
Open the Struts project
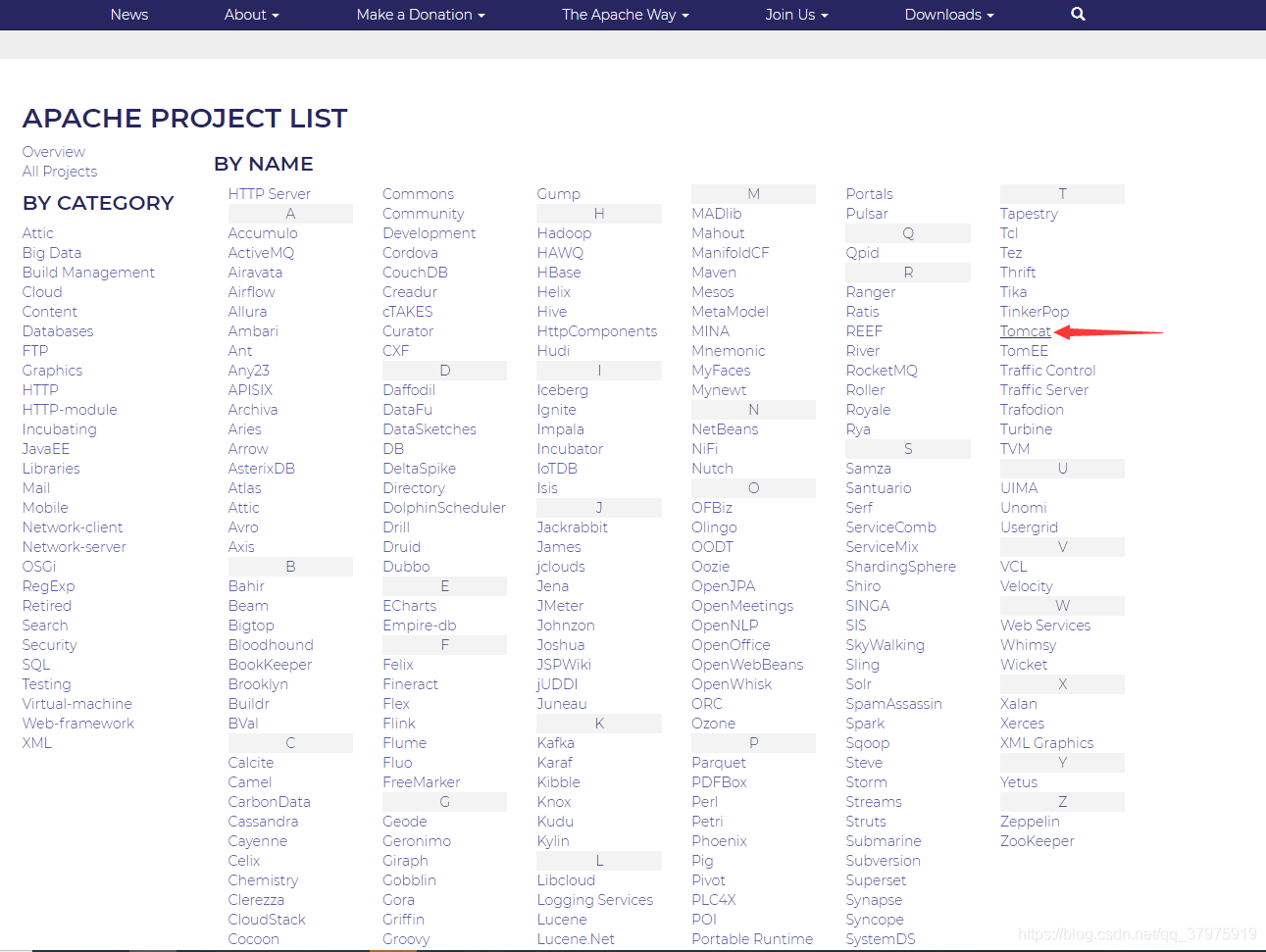click(x=866, y=822)
